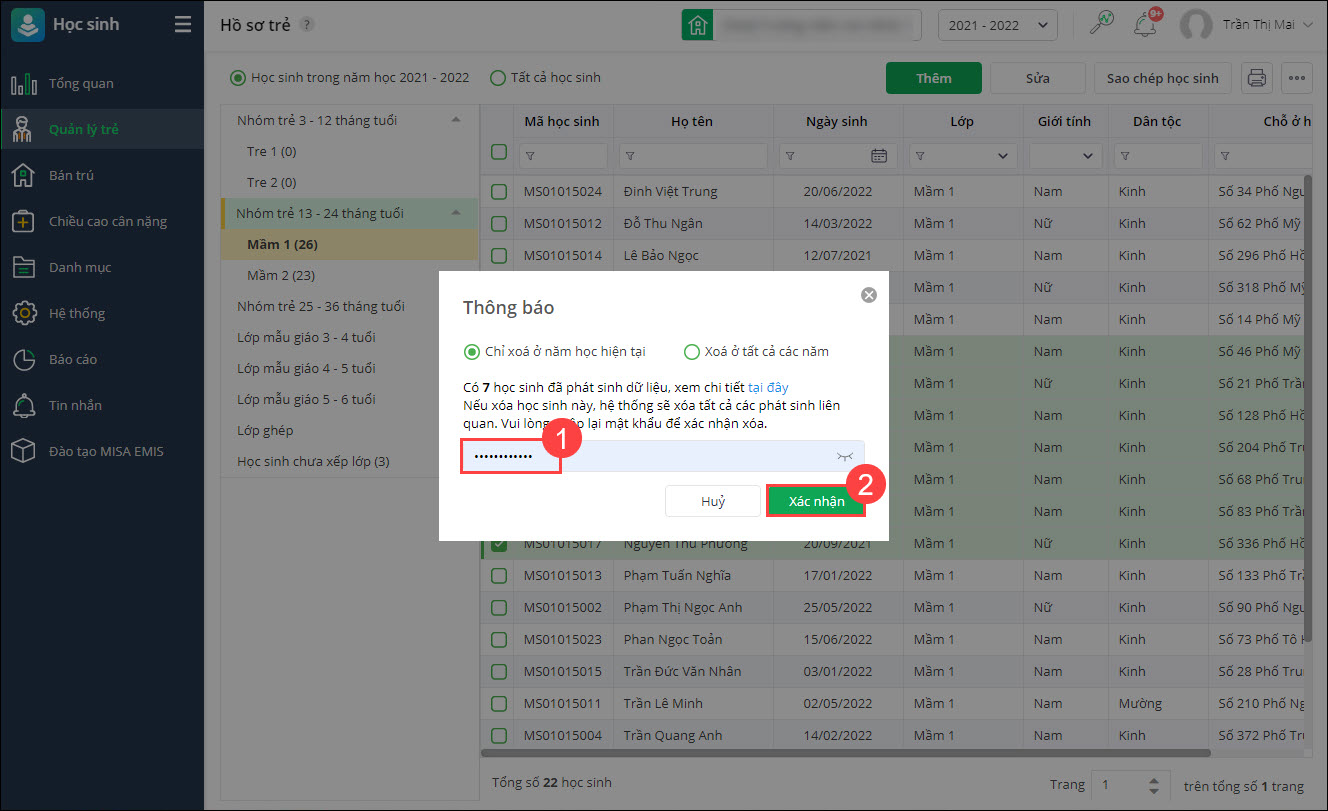Viewport: 1328px width, 811px height.
Task: Check the row of Phạm Thị Ngọc Anh
Action: click(499, 607)
